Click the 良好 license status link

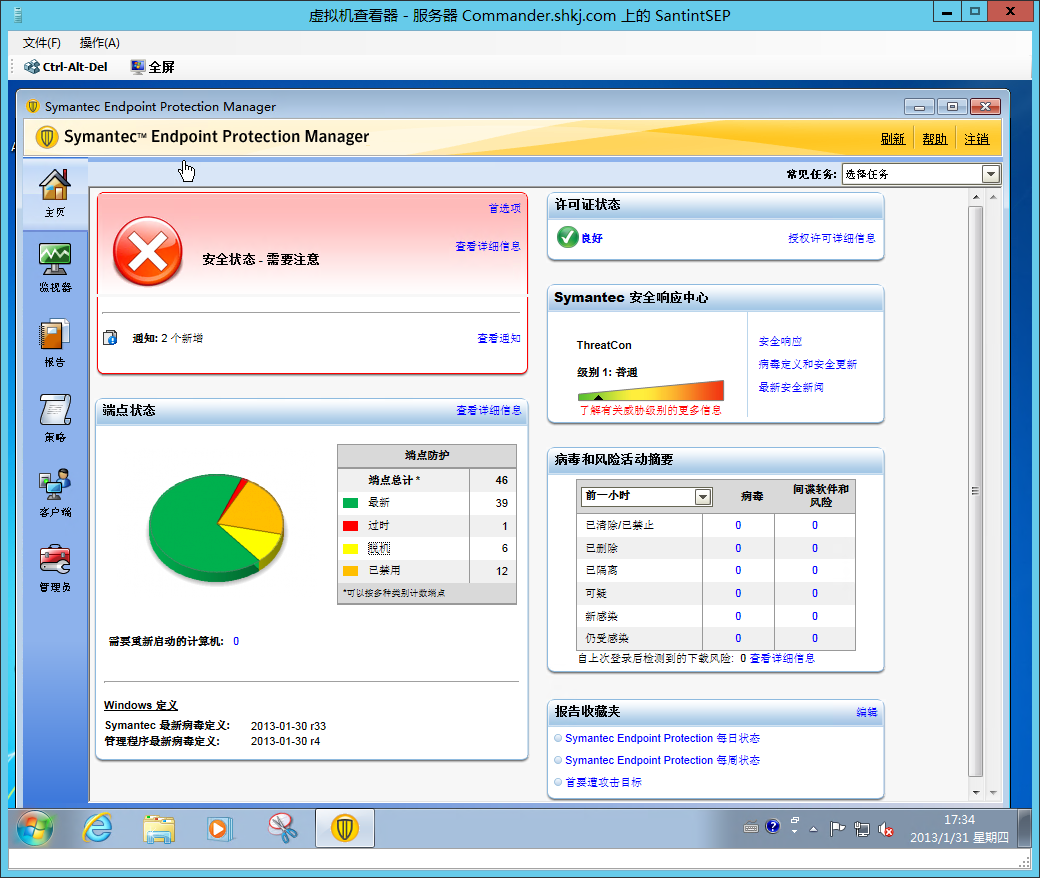click(x=592, y=238)
